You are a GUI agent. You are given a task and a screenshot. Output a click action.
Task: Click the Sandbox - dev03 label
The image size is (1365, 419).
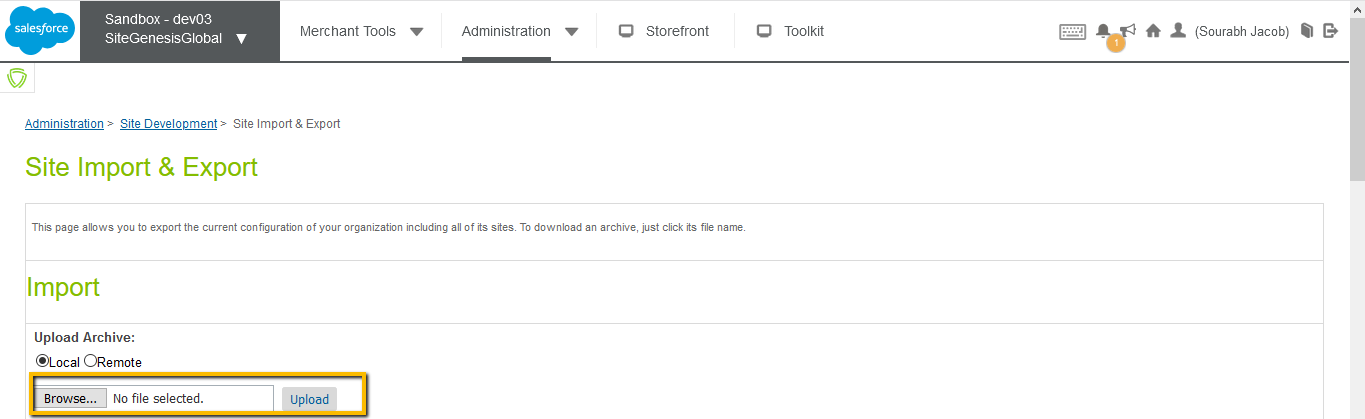[158, 19]
